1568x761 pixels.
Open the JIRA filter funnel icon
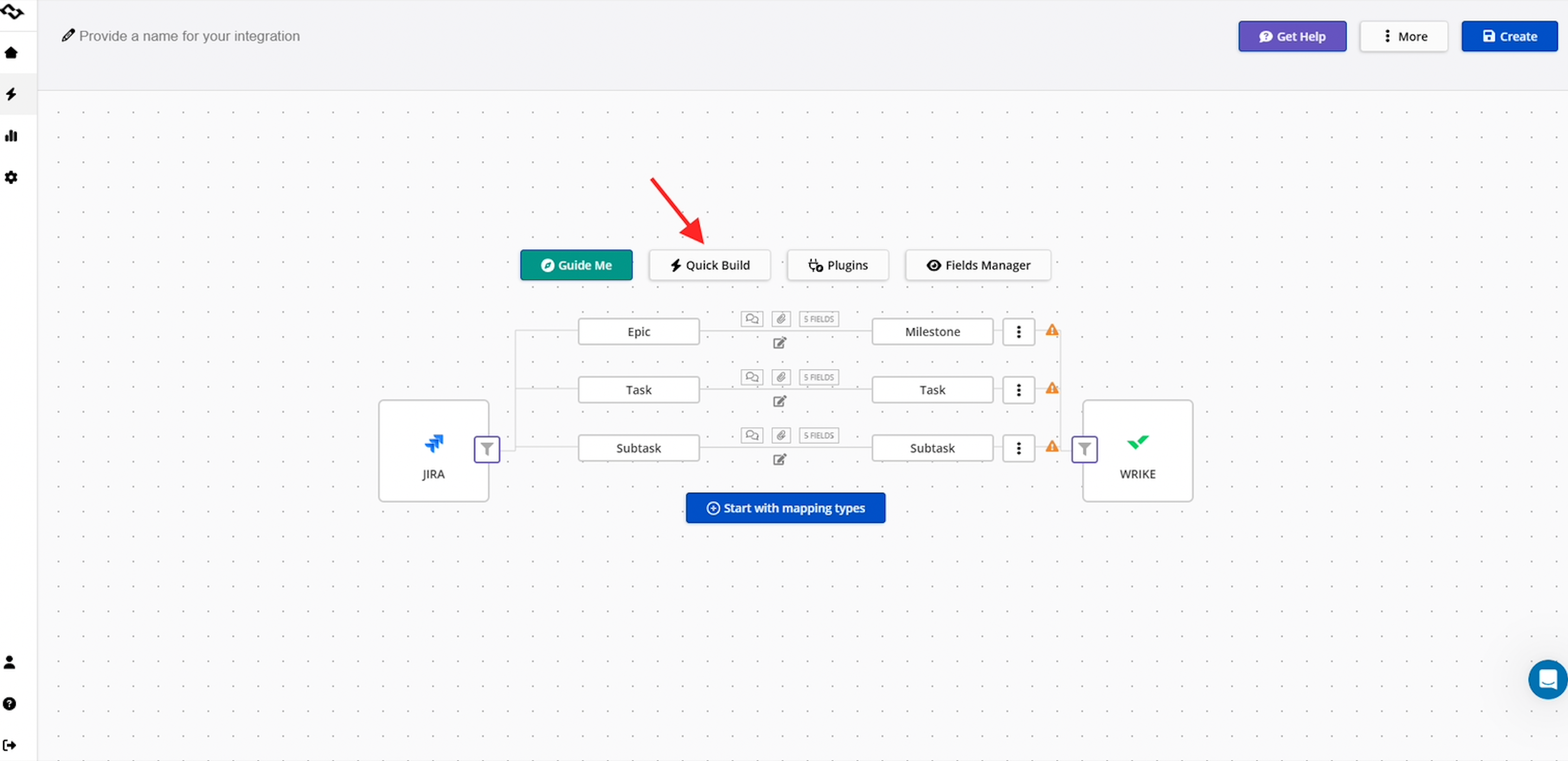486,449
